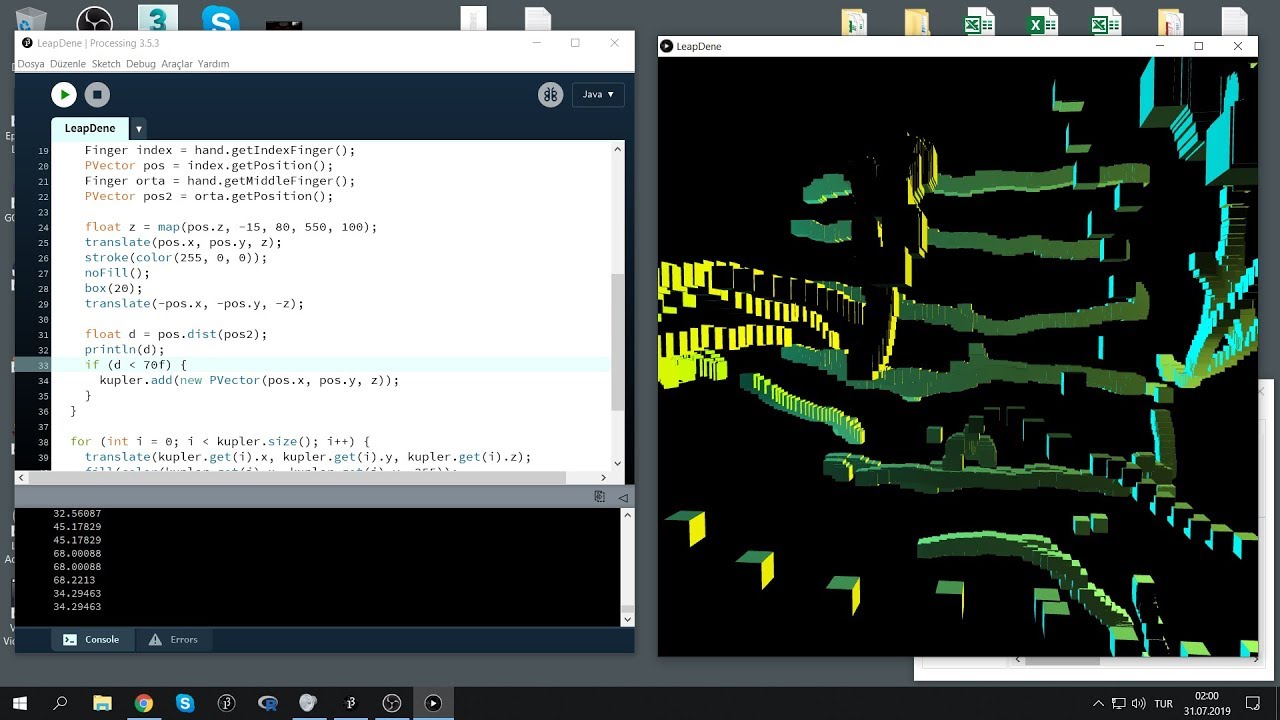Click the code editor vertical scrollbar thumb
The height and width of the screenshot is (720, 1280).
tap(617, 341)
